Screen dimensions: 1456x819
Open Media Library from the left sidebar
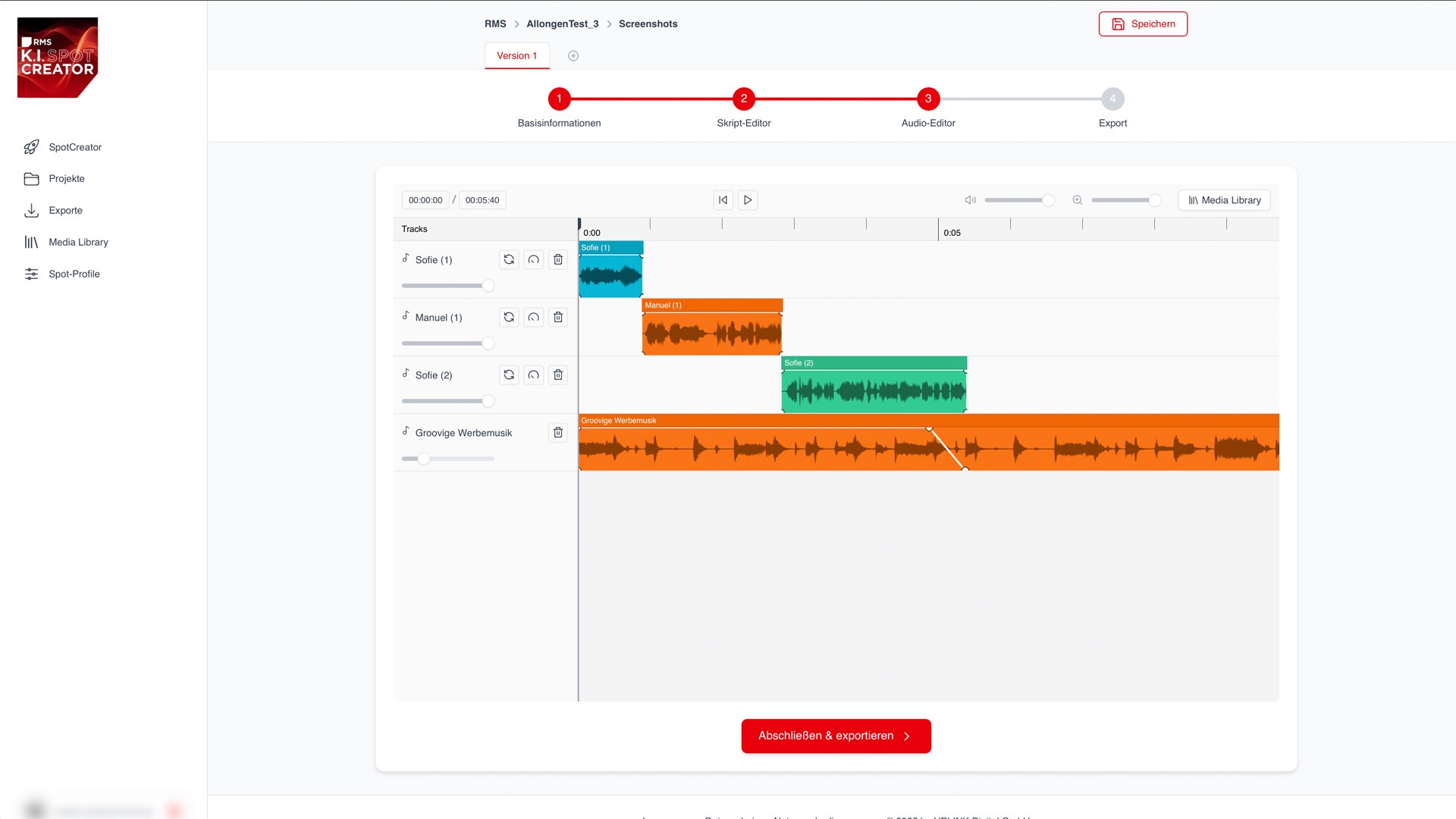[x=78, y=242]
